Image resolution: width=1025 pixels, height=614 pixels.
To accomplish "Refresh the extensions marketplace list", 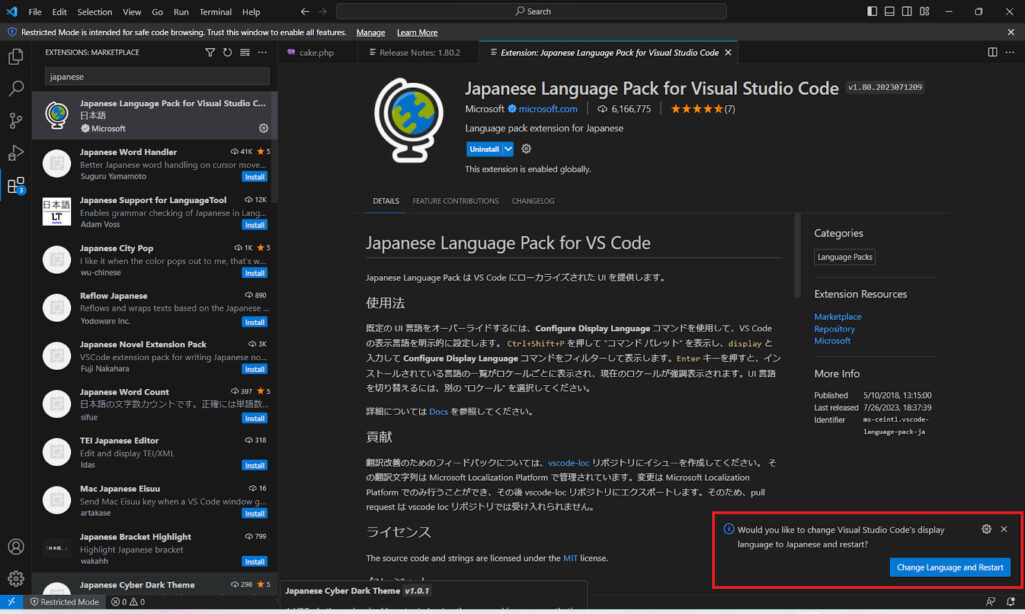I will [227, 52].
